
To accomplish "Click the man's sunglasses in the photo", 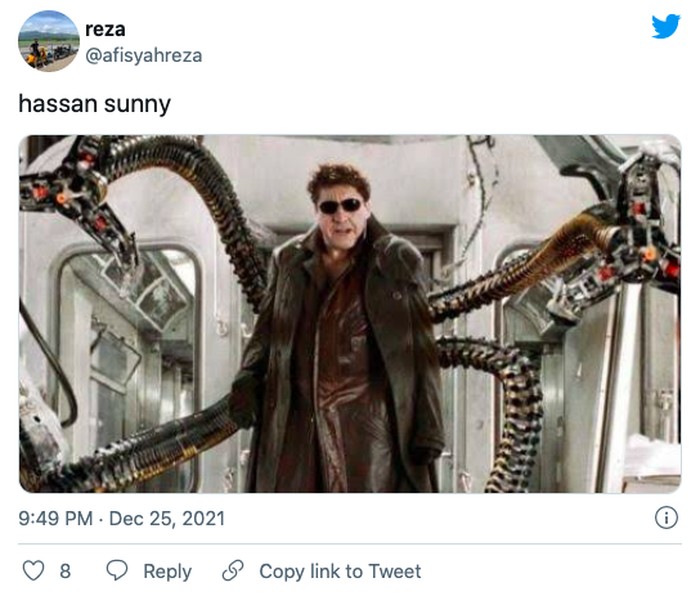I will pyautogui.click(x=340, y=206).
